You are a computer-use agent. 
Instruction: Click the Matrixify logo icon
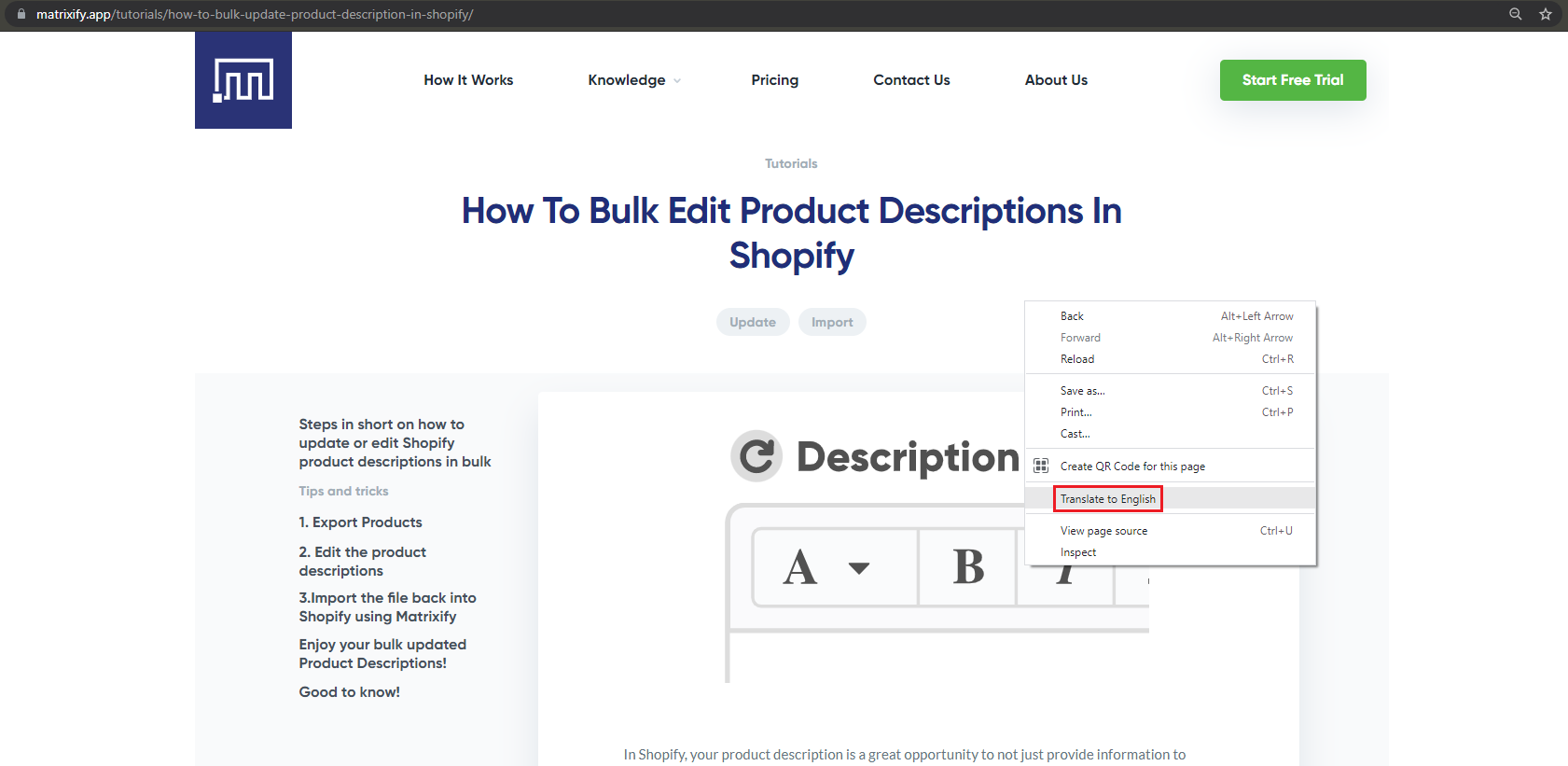(243, 80)
